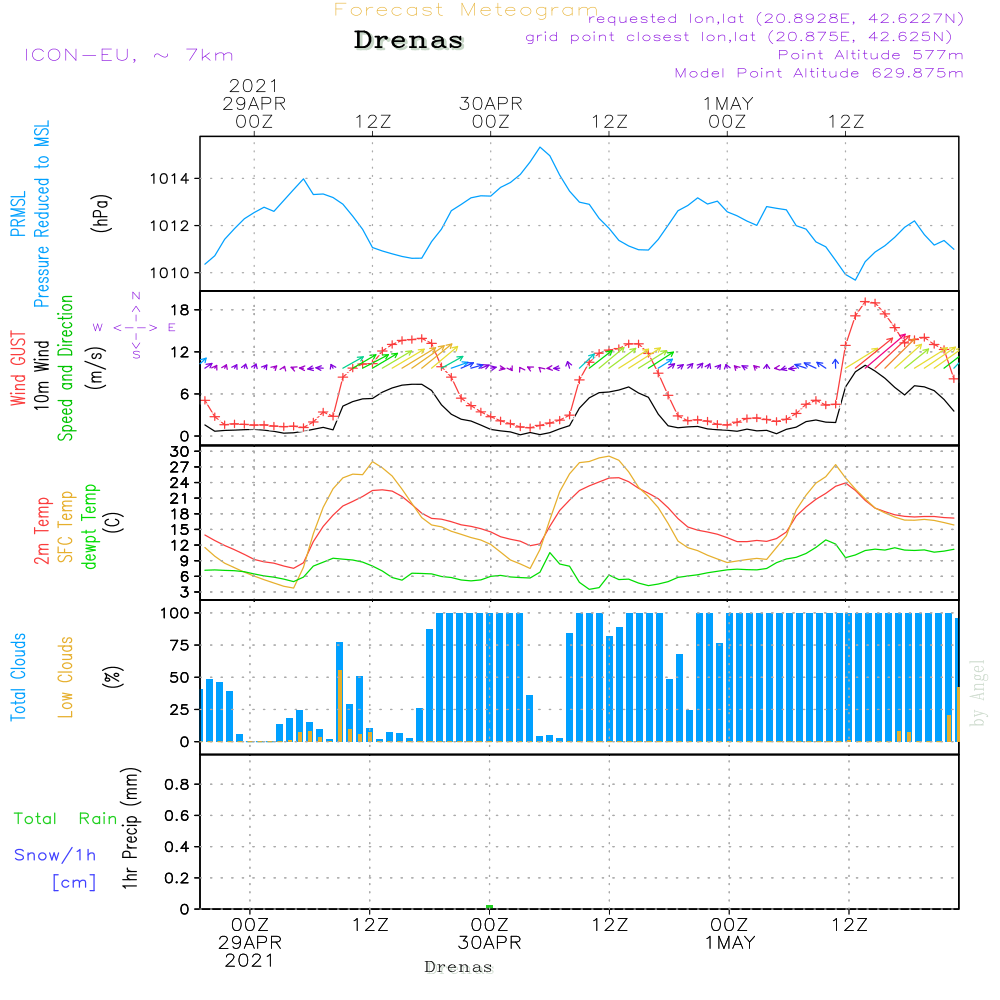Click the Model Point Altitude text
The width and height of the screenshot is (1000, 1000).
(x=819, y=73)
